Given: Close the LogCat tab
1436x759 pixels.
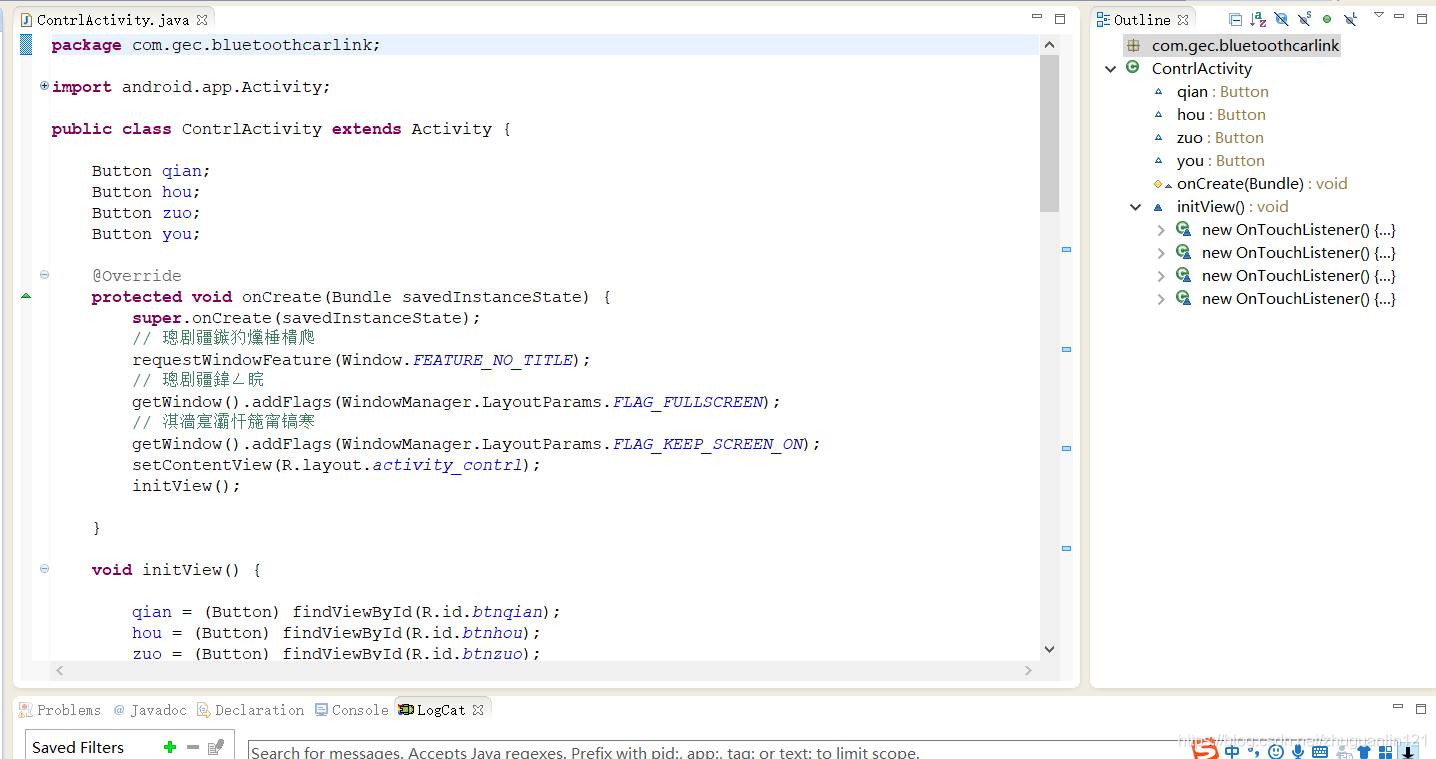Looking at the screenshot, I should pyautogui.click(x=478, y=710).
